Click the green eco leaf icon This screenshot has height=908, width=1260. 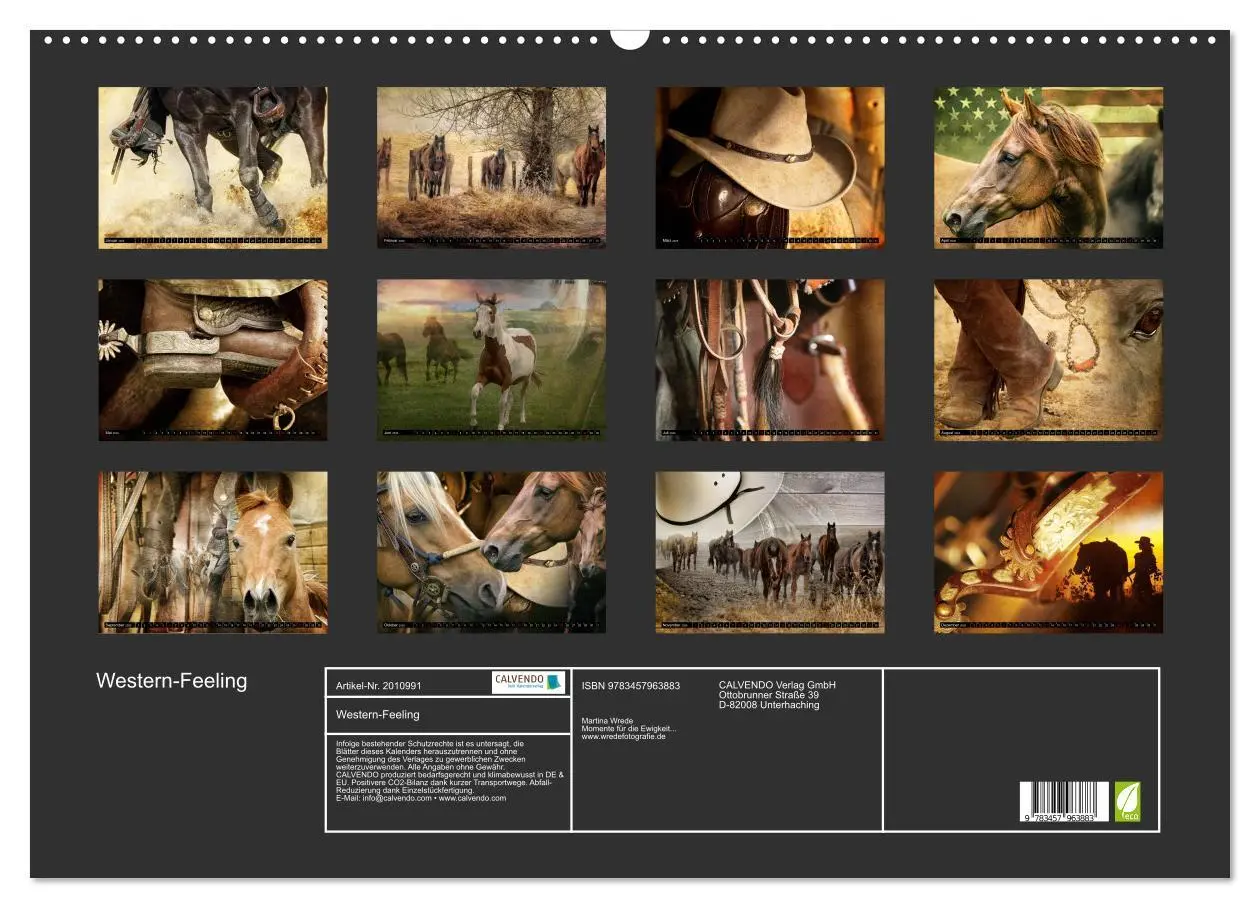[x=1129, y=800]
